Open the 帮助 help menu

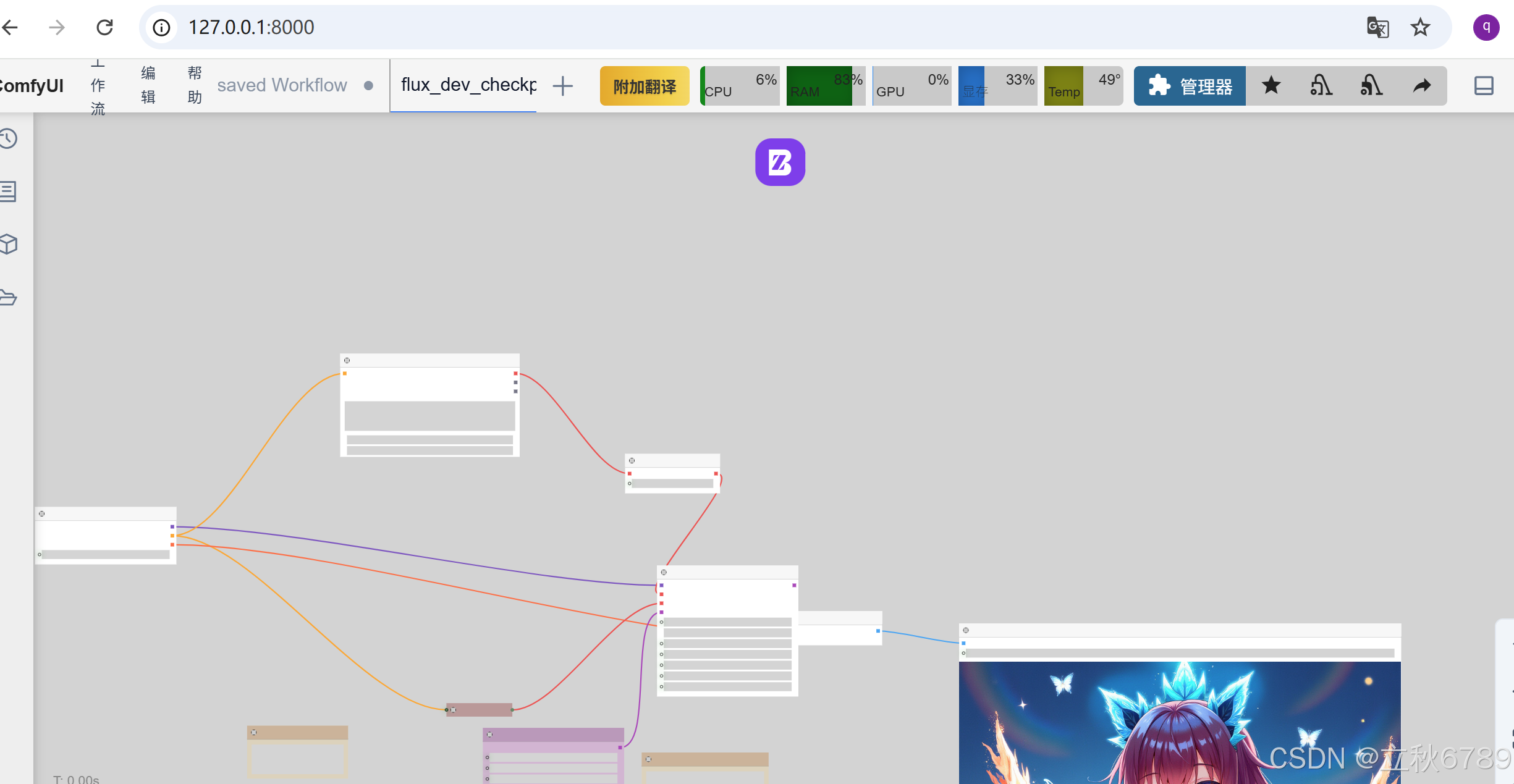195,85
